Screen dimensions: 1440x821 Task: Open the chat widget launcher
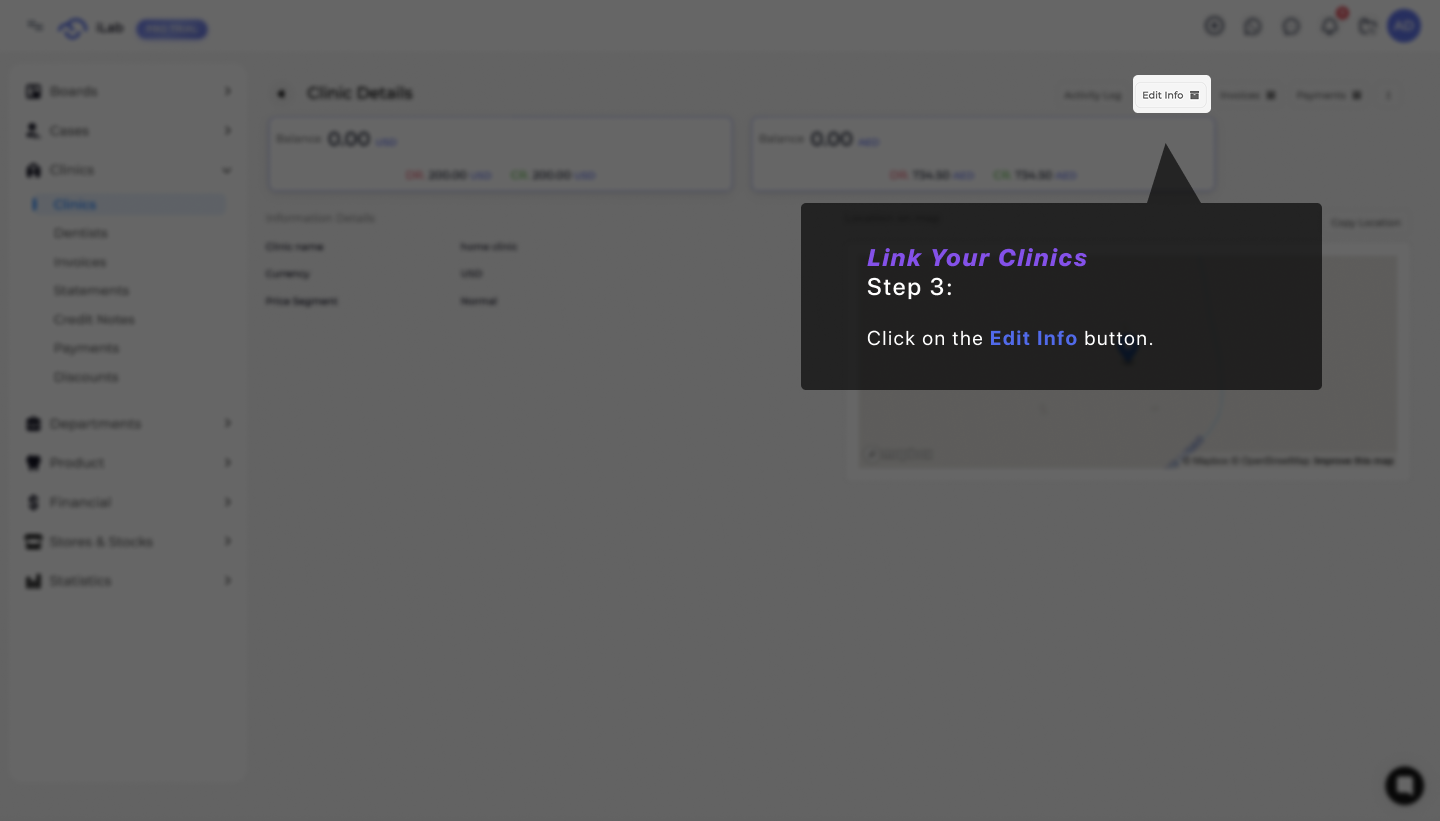click(1404, 786)
